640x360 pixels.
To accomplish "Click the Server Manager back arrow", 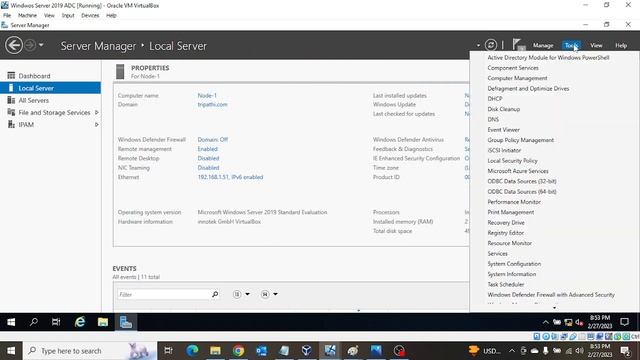I will (x=14, y=45).
